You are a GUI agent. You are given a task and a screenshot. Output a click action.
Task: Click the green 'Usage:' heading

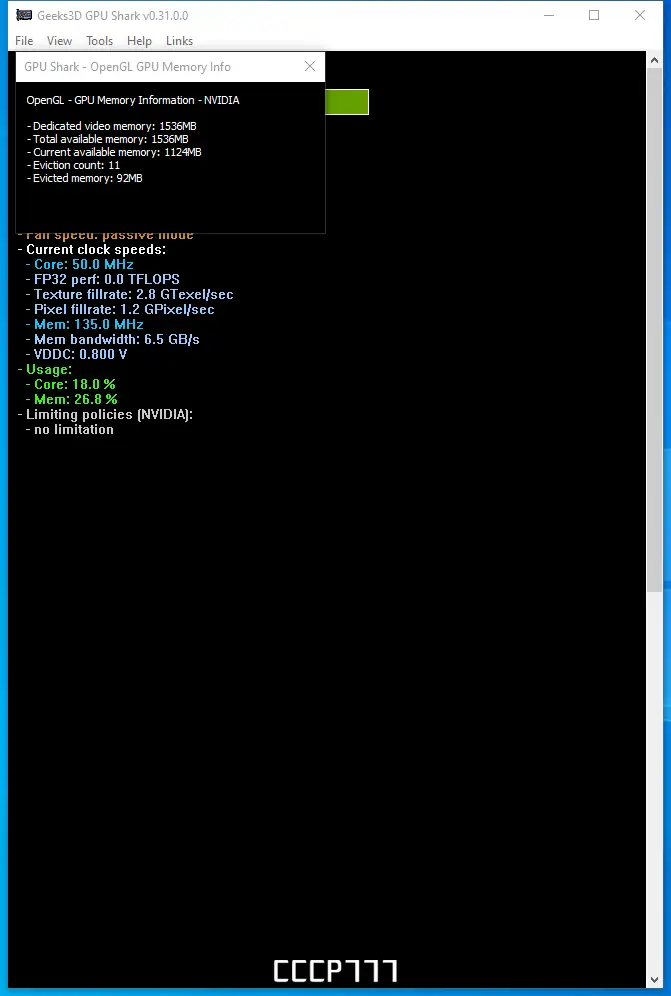[44, 369]
